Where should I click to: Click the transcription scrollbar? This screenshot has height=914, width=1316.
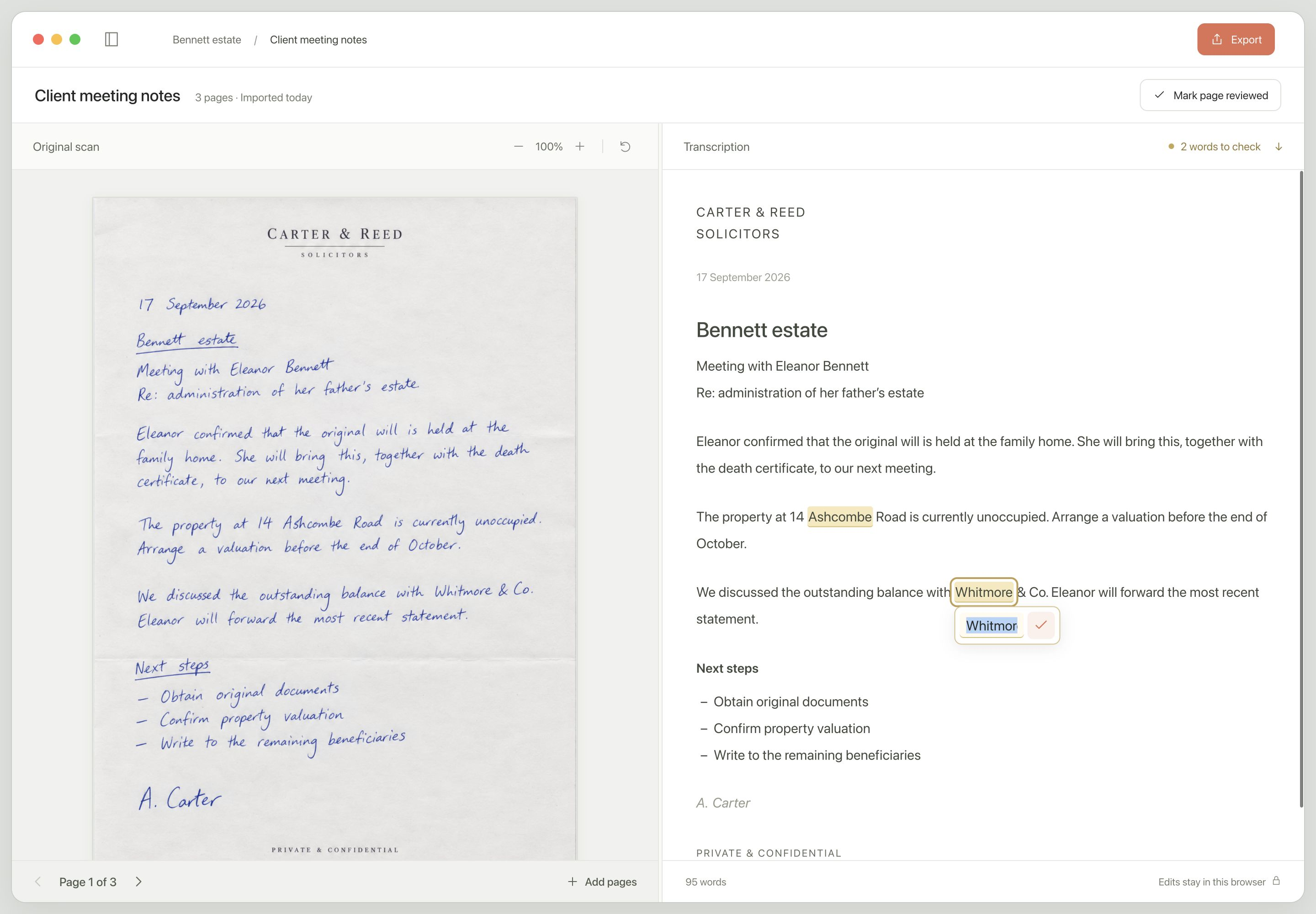point(1301,489)
